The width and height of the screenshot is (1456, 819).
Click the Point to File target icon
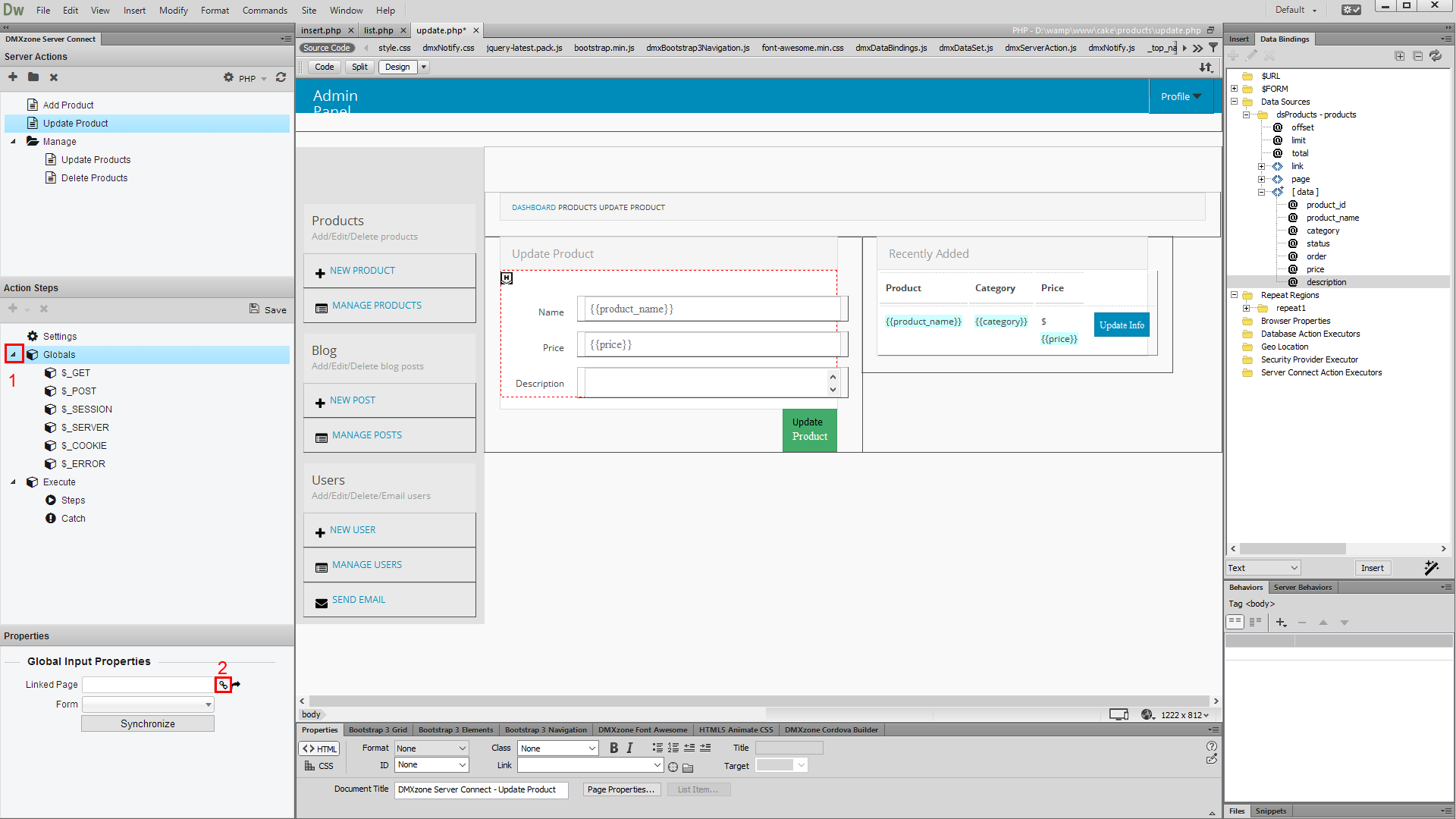coord(673,767)
